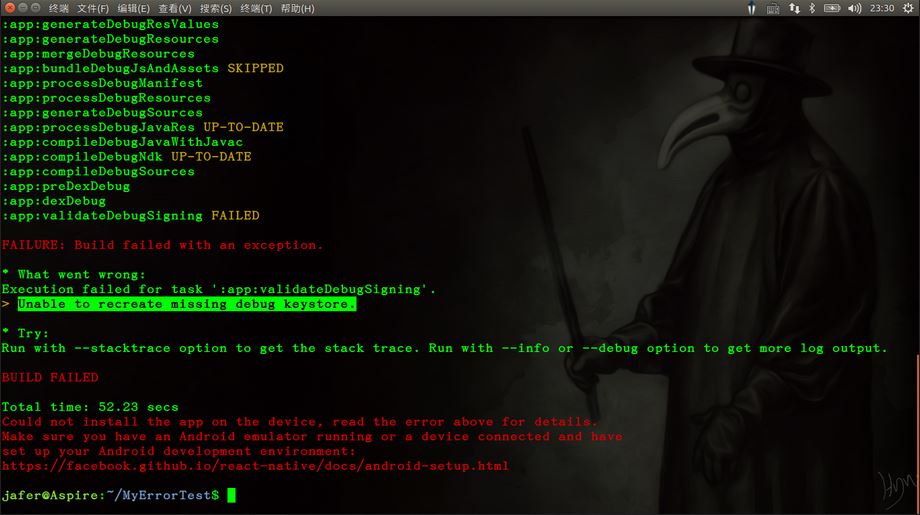Click the 'jafer@Aspire:~/MyErrorTest$' prompt

coord(110,496)
